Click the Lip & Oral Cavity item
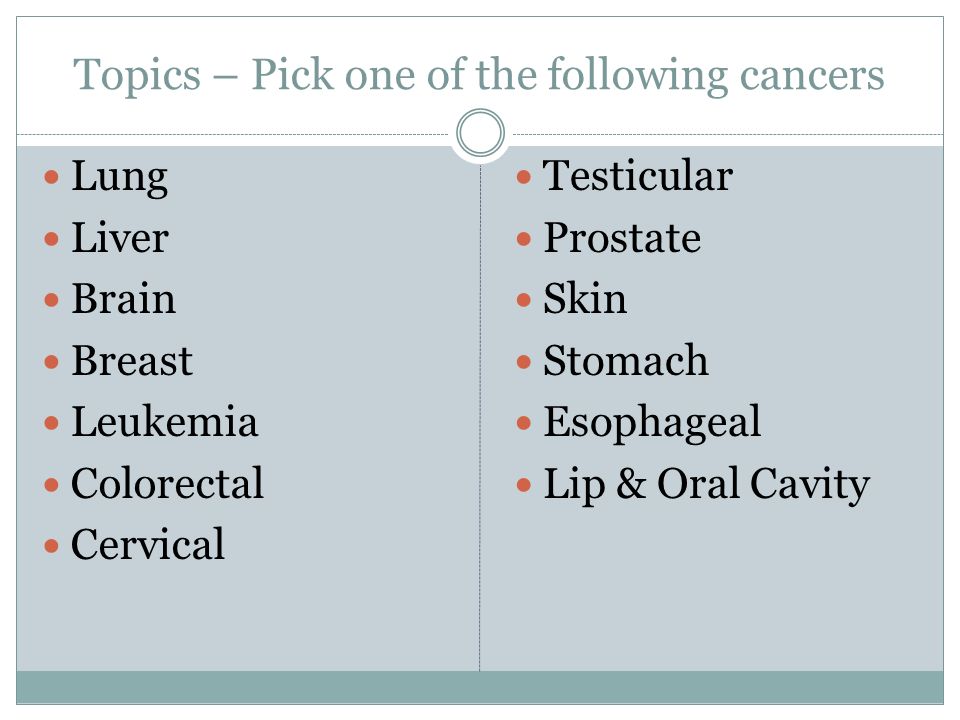The width and height of the screenshot is (960, 720). point(707,485)
